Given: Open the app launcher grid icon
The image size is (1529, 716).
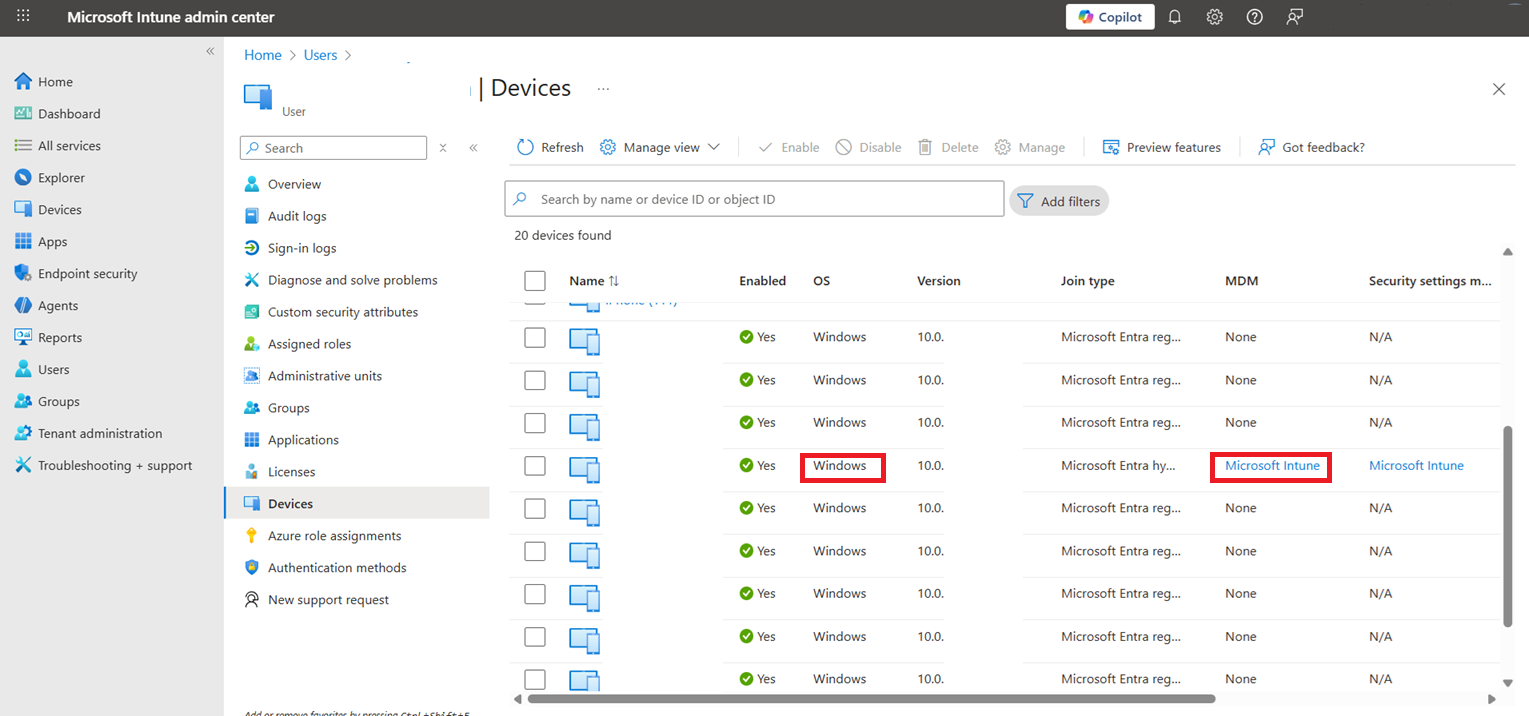Looking at the screenshot, I should click(22, 16).
